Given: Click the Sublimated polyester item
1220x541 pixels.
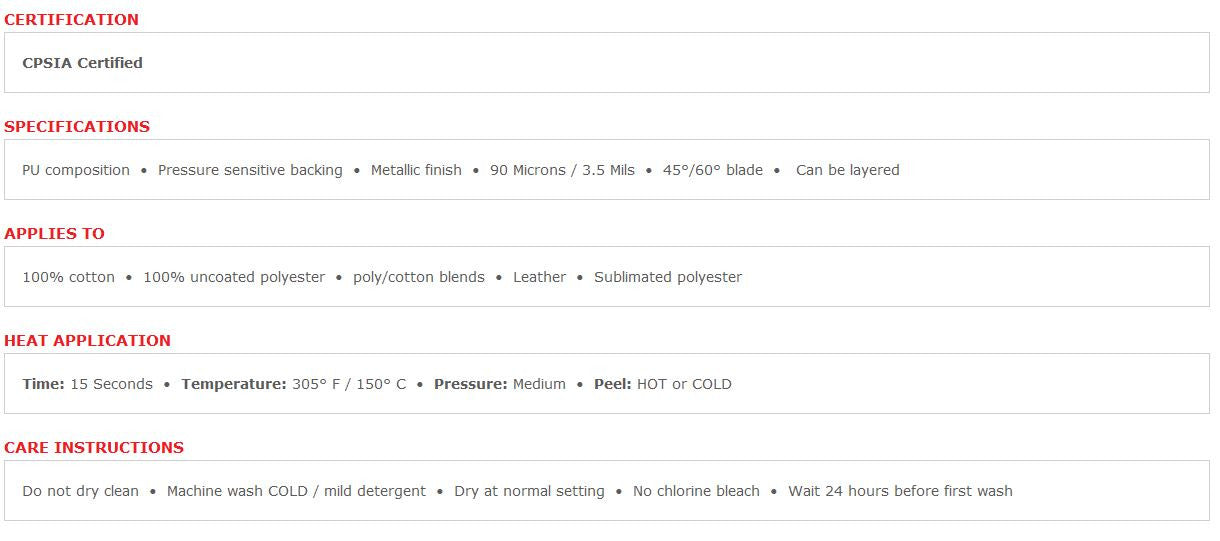Looking at the screenshot, I should [x=668, y=277].
